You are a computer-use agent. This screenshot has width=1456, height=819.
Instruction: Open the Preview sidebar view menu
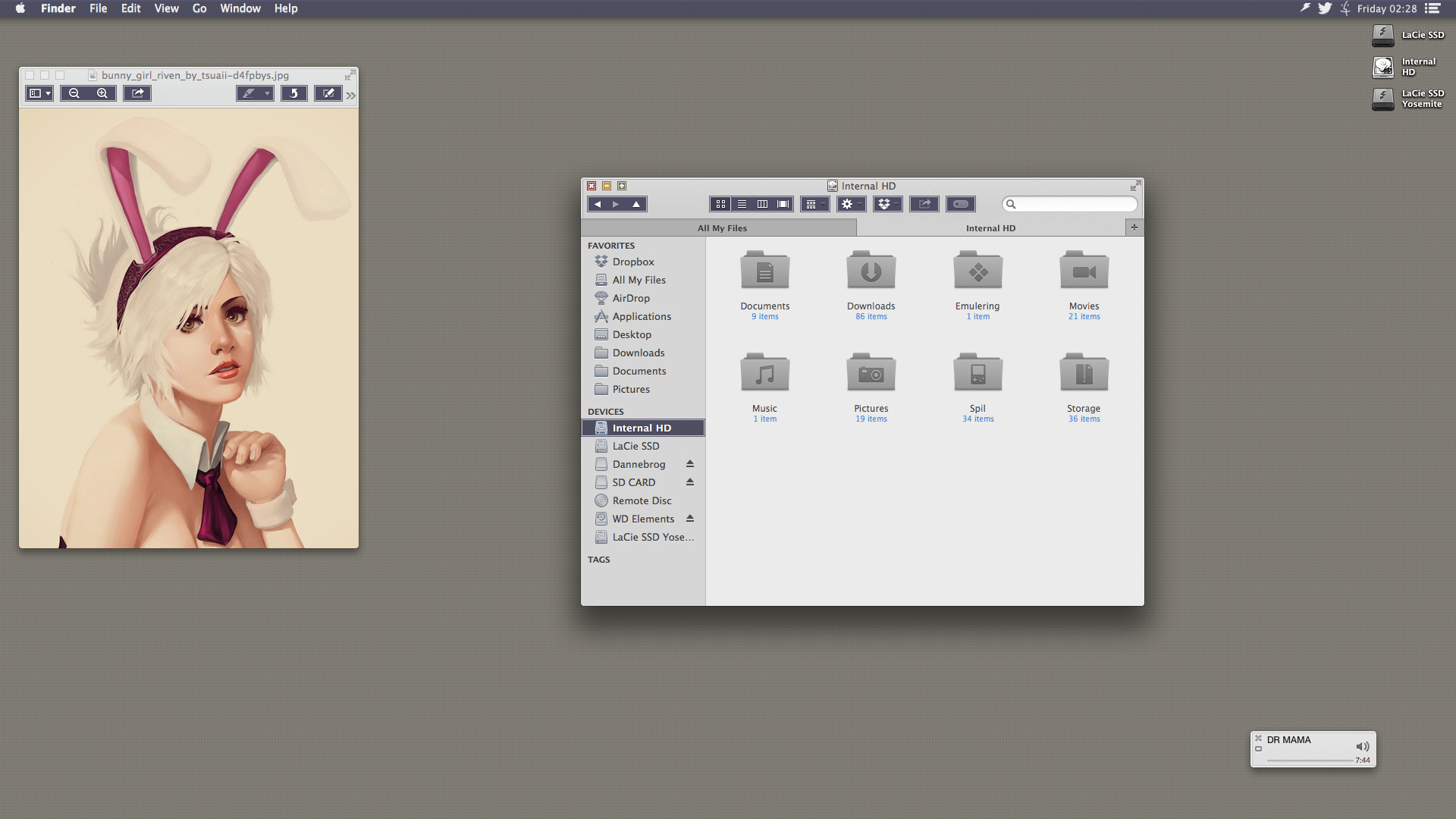tap(39, 93)
